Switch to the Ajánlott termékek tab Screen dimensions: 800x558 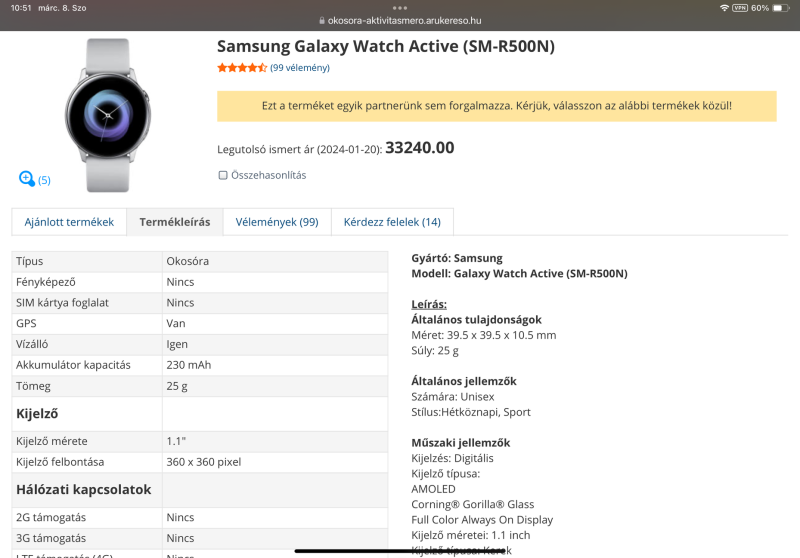(69, 222)
